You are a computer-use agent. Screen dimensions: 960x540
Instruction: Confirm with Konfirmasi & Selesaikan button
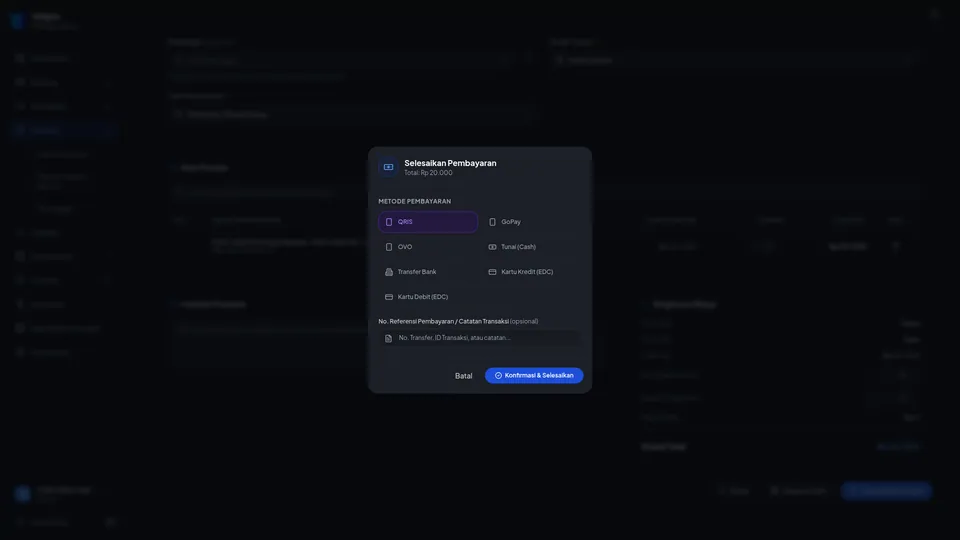pyautogui.click(x=534, y=375)
